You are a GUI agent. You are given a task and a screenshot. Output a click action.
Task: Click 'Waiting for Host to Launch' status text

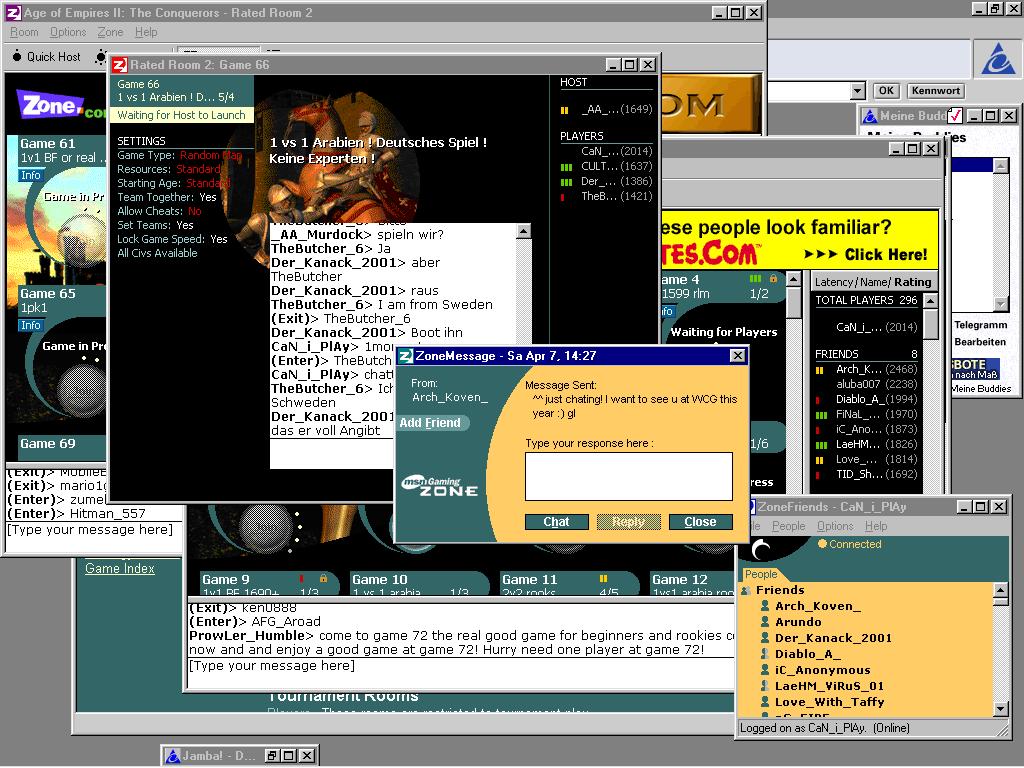182,115
